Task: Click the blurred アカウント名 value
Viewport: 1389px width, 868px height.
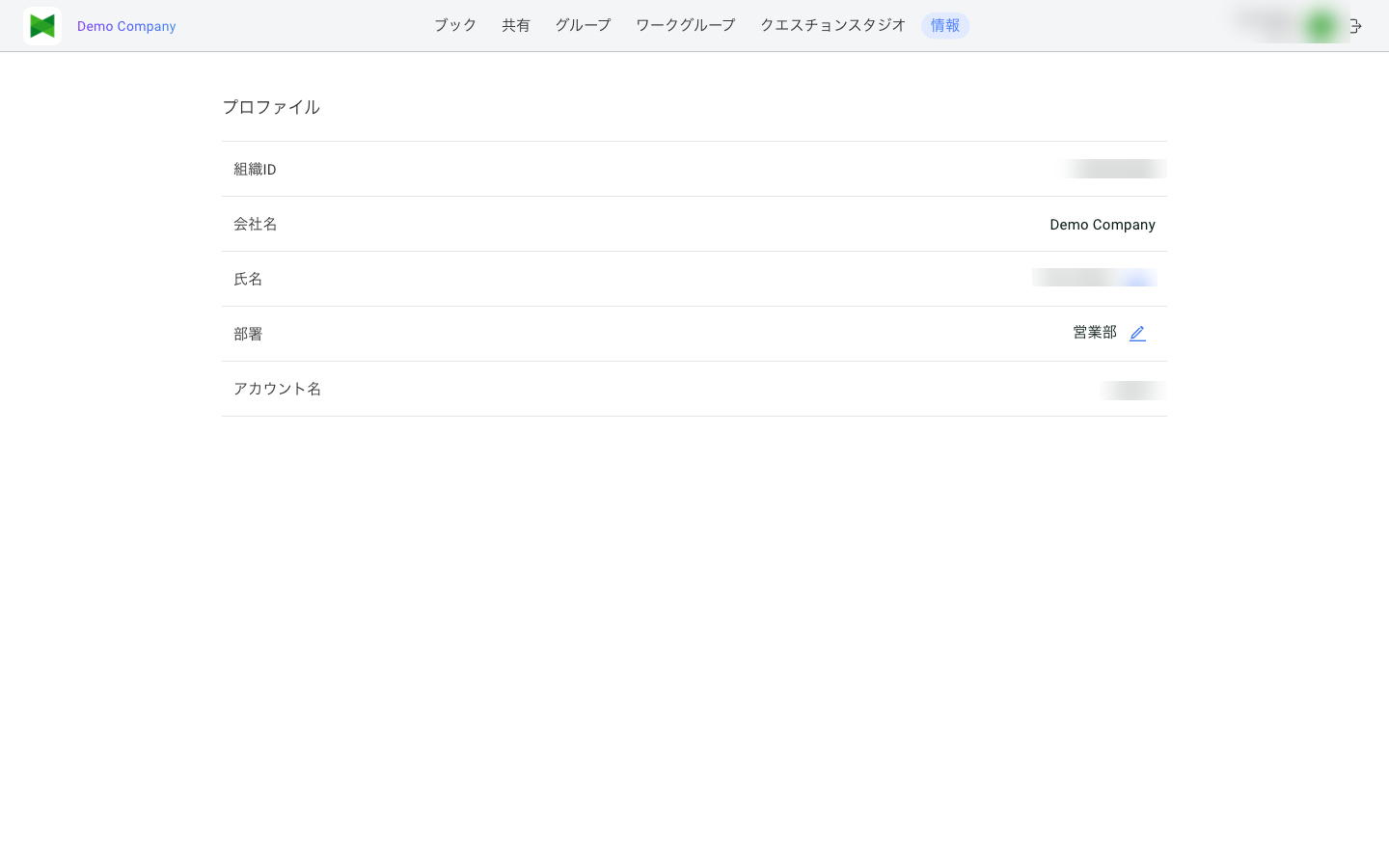Action: point(1133,390)
